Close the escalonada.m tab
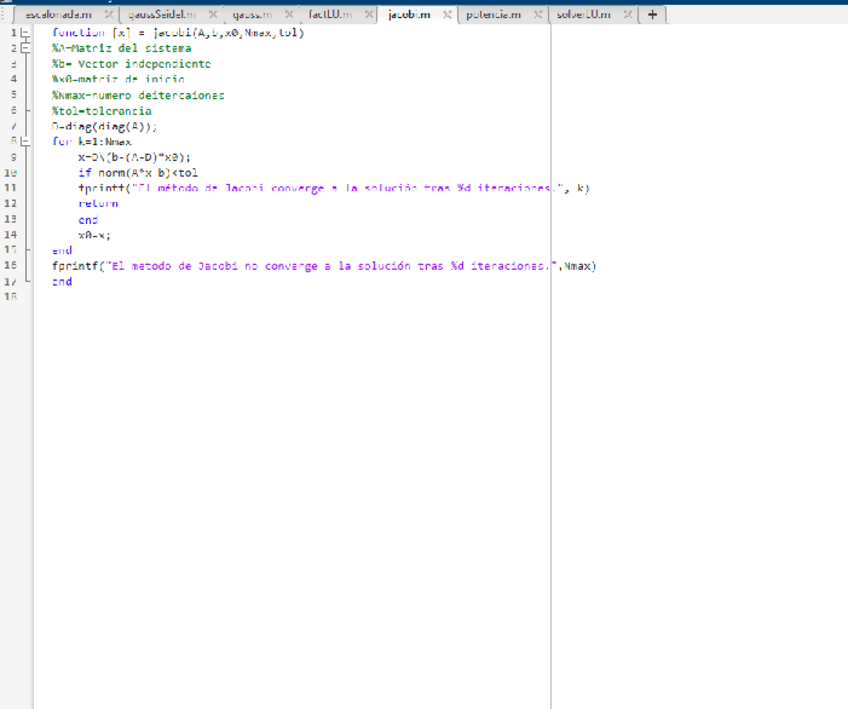Viewport: 848px width, 709px height. click(x=106, y=15)
